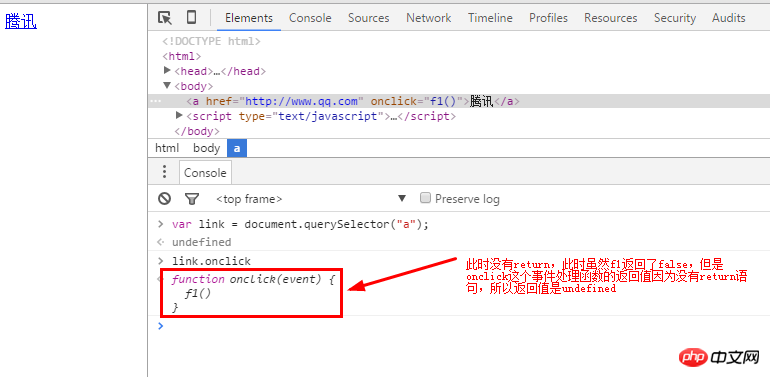Select the Console drawer tab
Screen dimensions: 770x377
point(205,173)
